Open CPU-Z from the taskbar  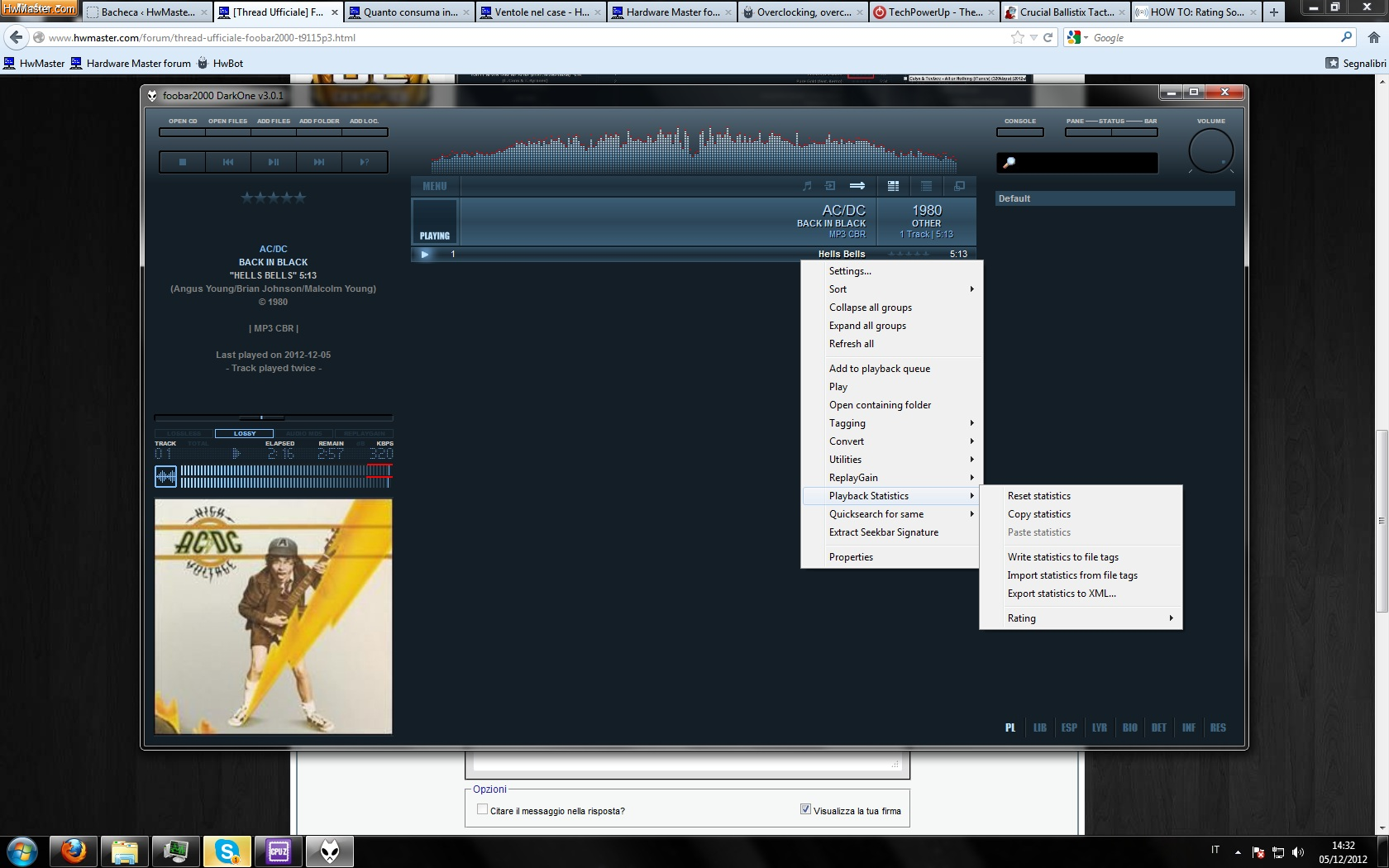coord(279,851)
